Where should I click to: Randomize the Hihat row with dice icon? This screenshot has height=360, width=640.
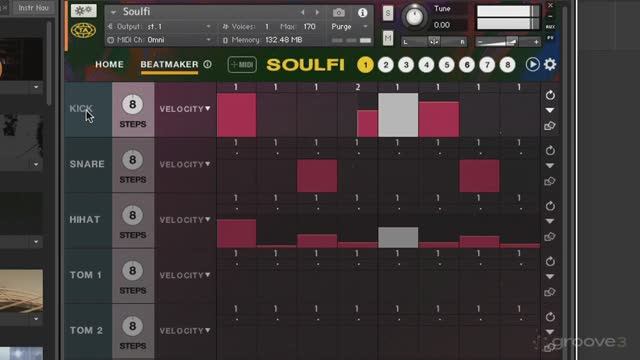pyautogui.click(x=550, y=237)
